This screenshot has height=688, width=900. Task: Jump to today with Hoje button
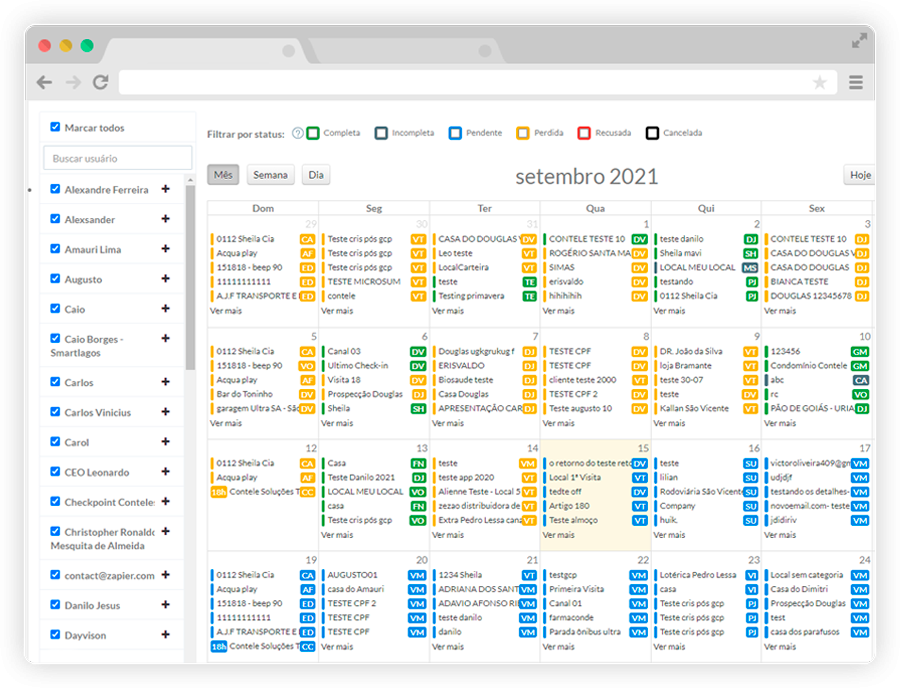click(x=860, y=174)
